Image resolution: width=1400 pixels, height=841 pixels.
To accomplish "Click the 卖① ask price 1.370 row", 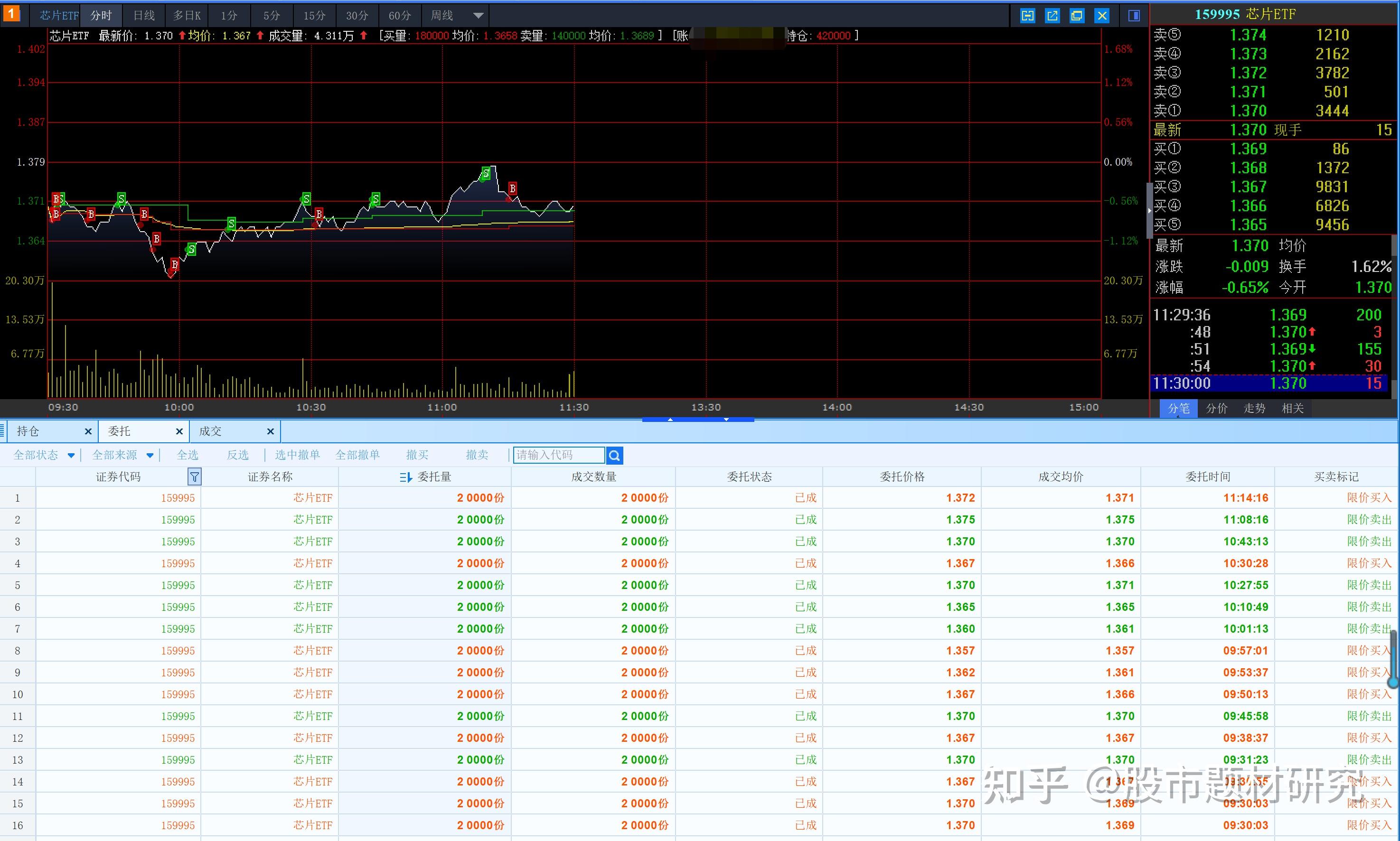I will [1273, 111].
